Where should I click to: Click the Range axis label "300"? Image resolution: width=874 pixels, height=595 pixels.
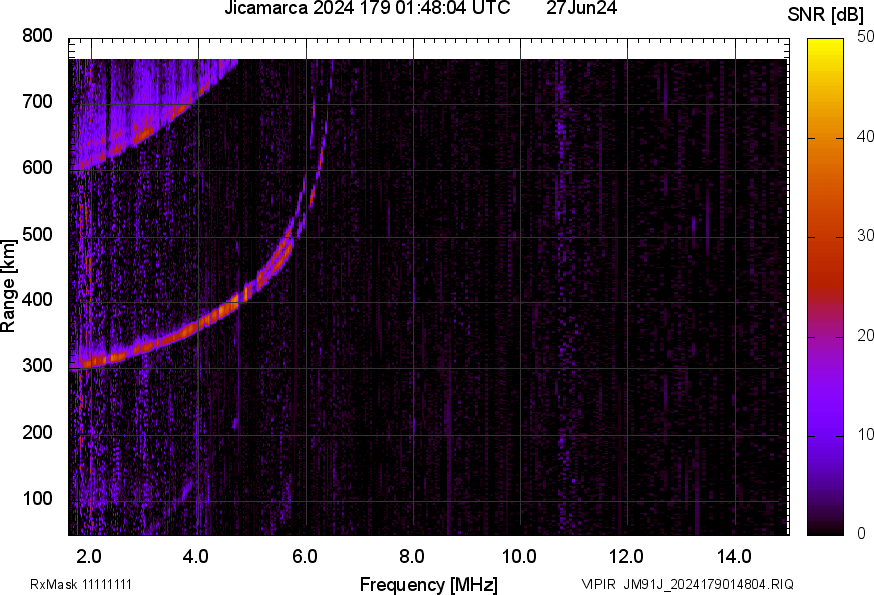click(x=37, y=366)
